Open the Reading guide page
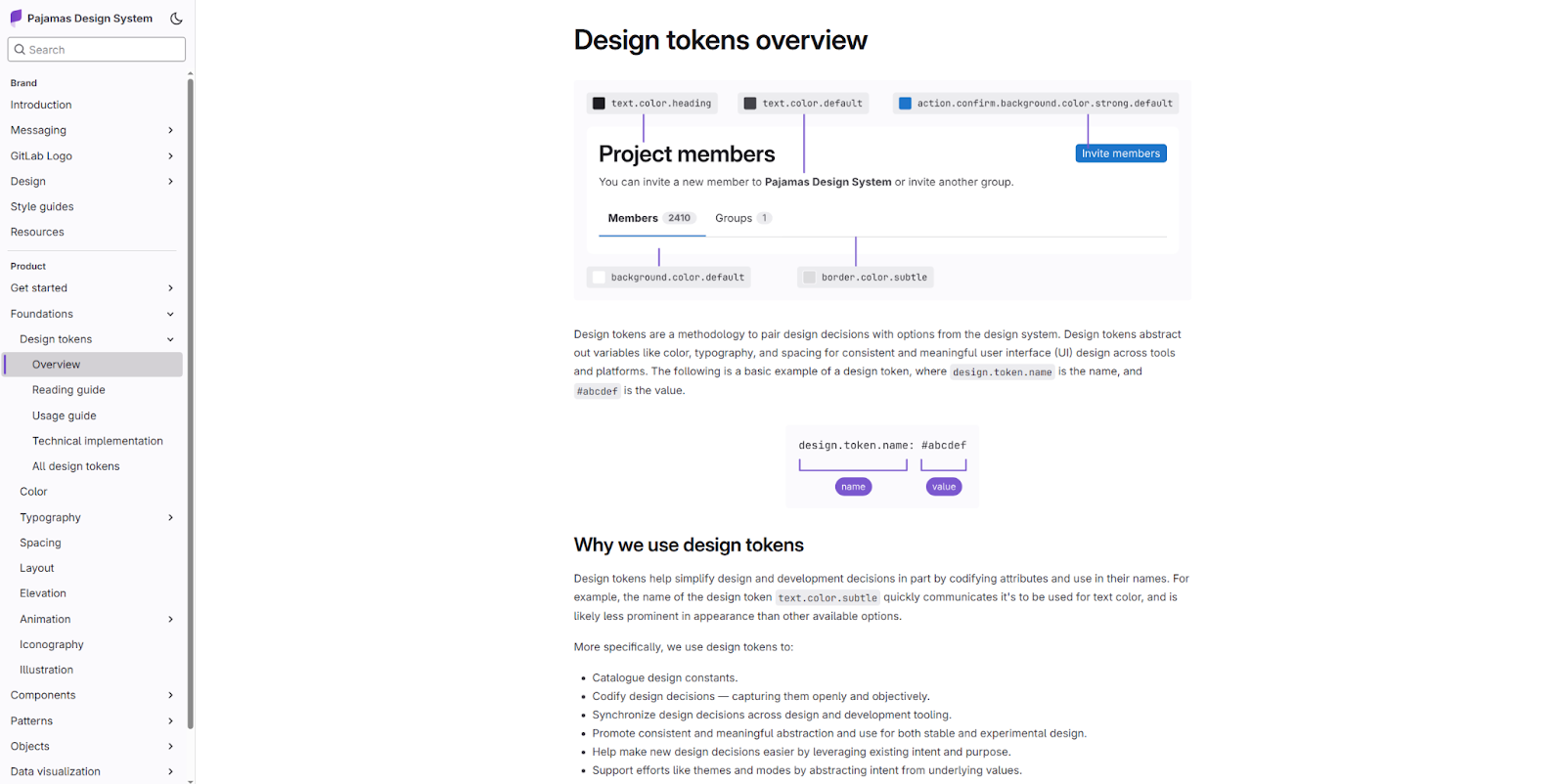Viewport: 1565px width, 784px height. 68,389
